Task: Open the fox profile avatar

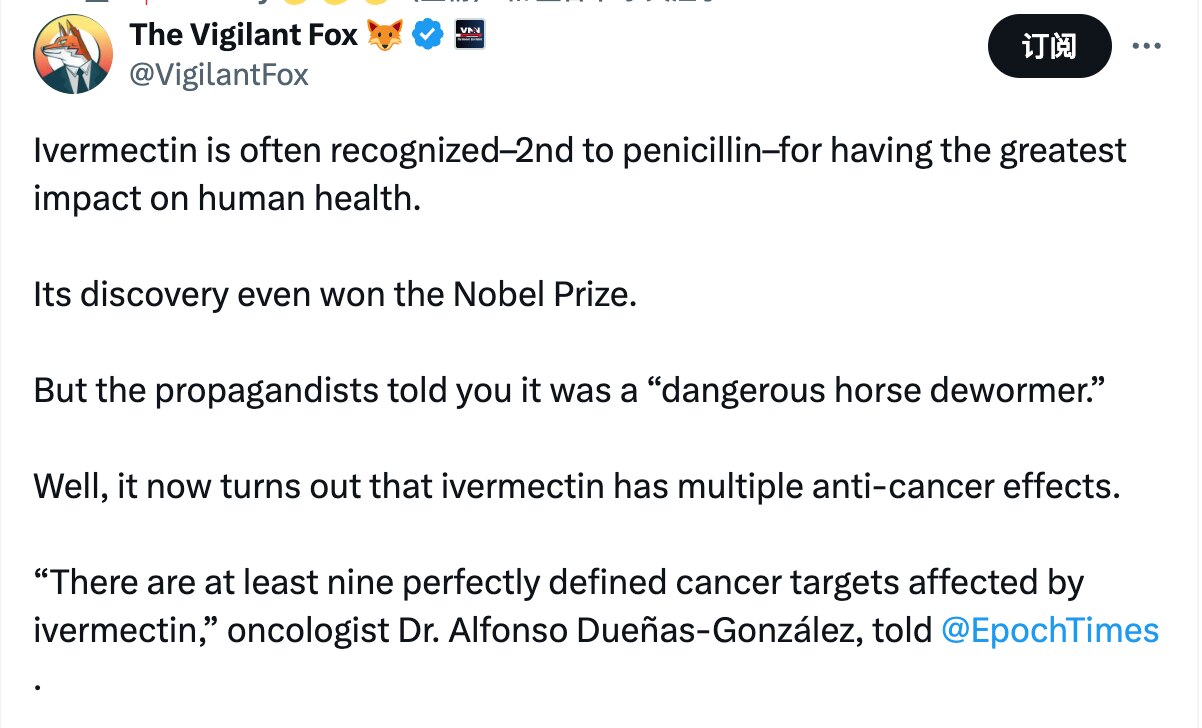Action: [x=73, y=56]
